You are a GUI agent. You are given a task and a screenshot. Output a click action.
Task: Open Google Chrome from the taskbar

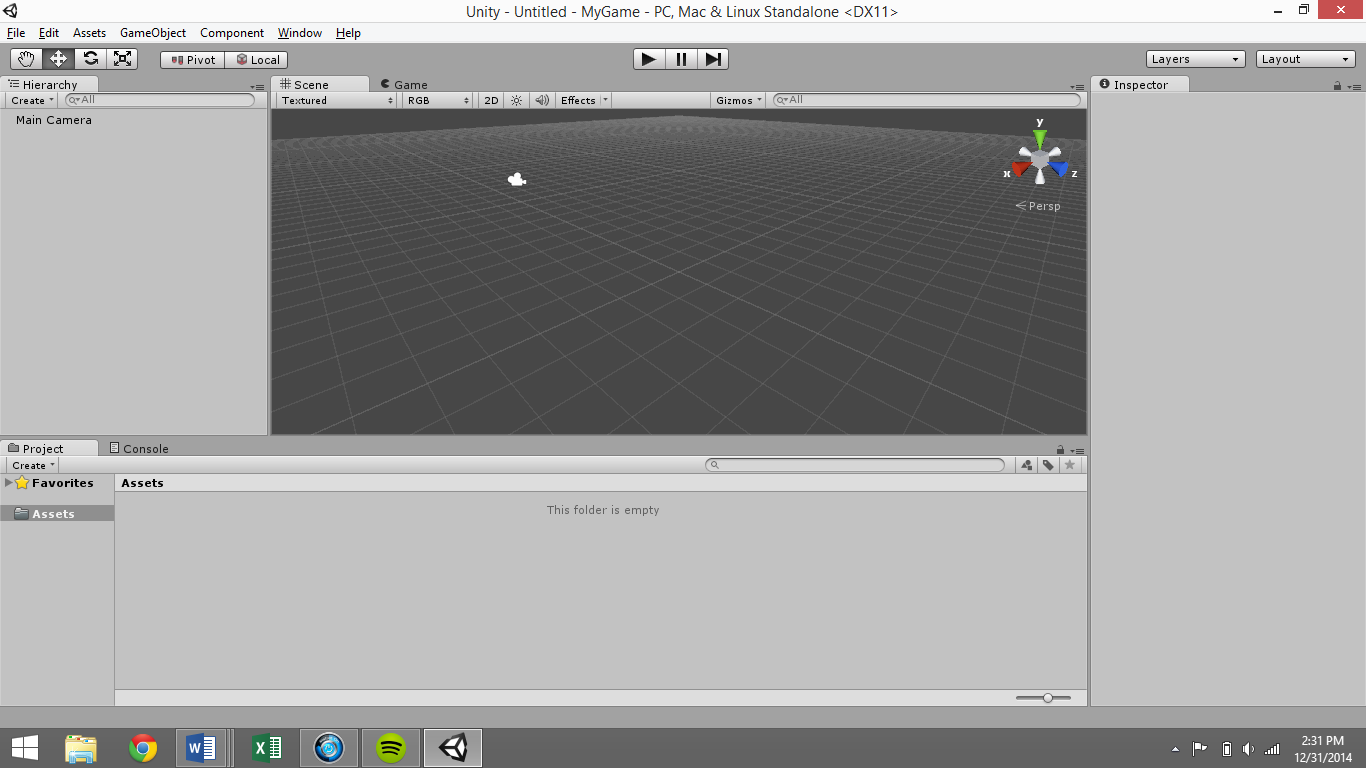(143, 748)
